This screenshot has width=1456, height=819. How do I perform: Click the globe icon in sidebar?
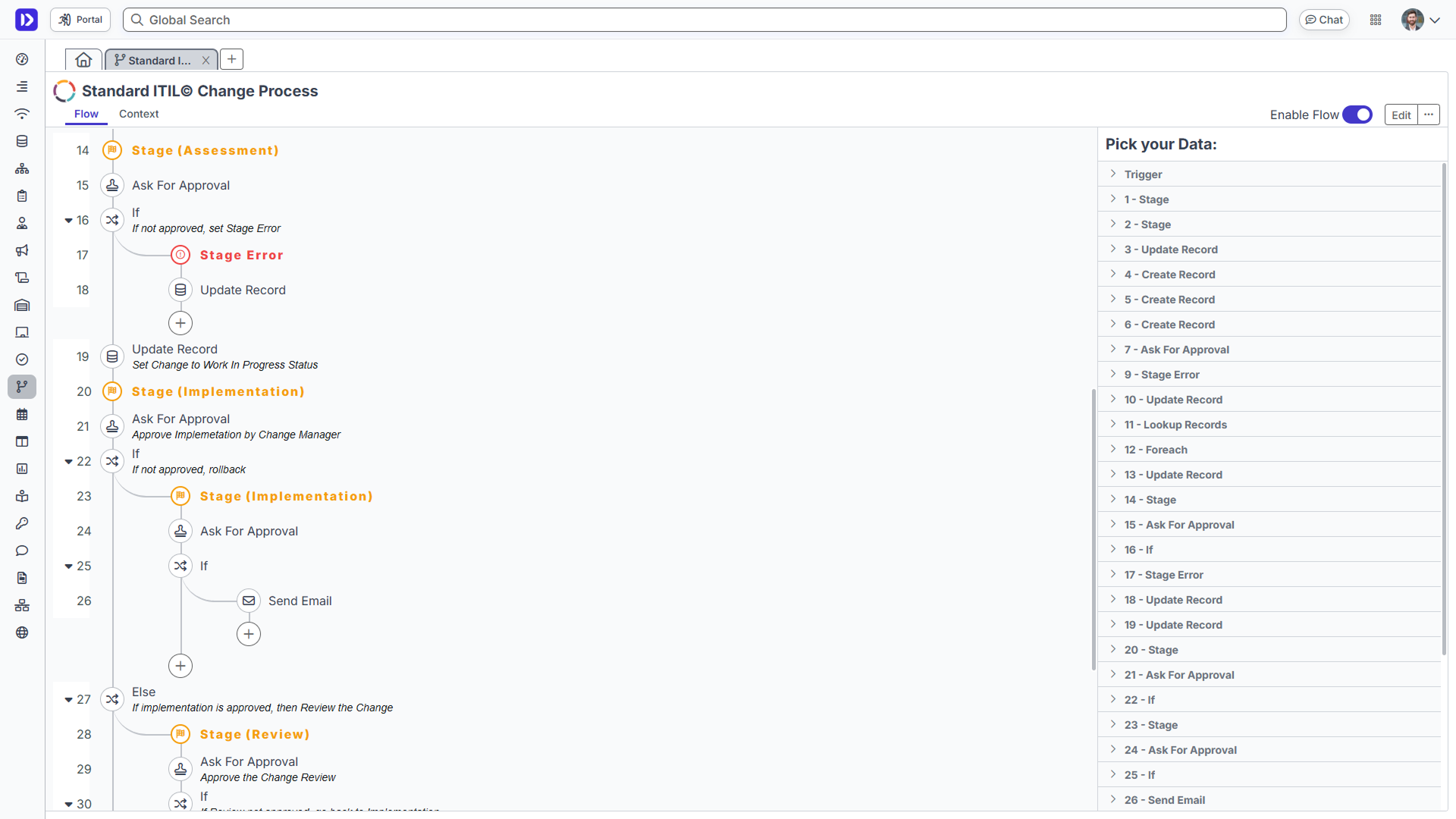coord(22,632)
